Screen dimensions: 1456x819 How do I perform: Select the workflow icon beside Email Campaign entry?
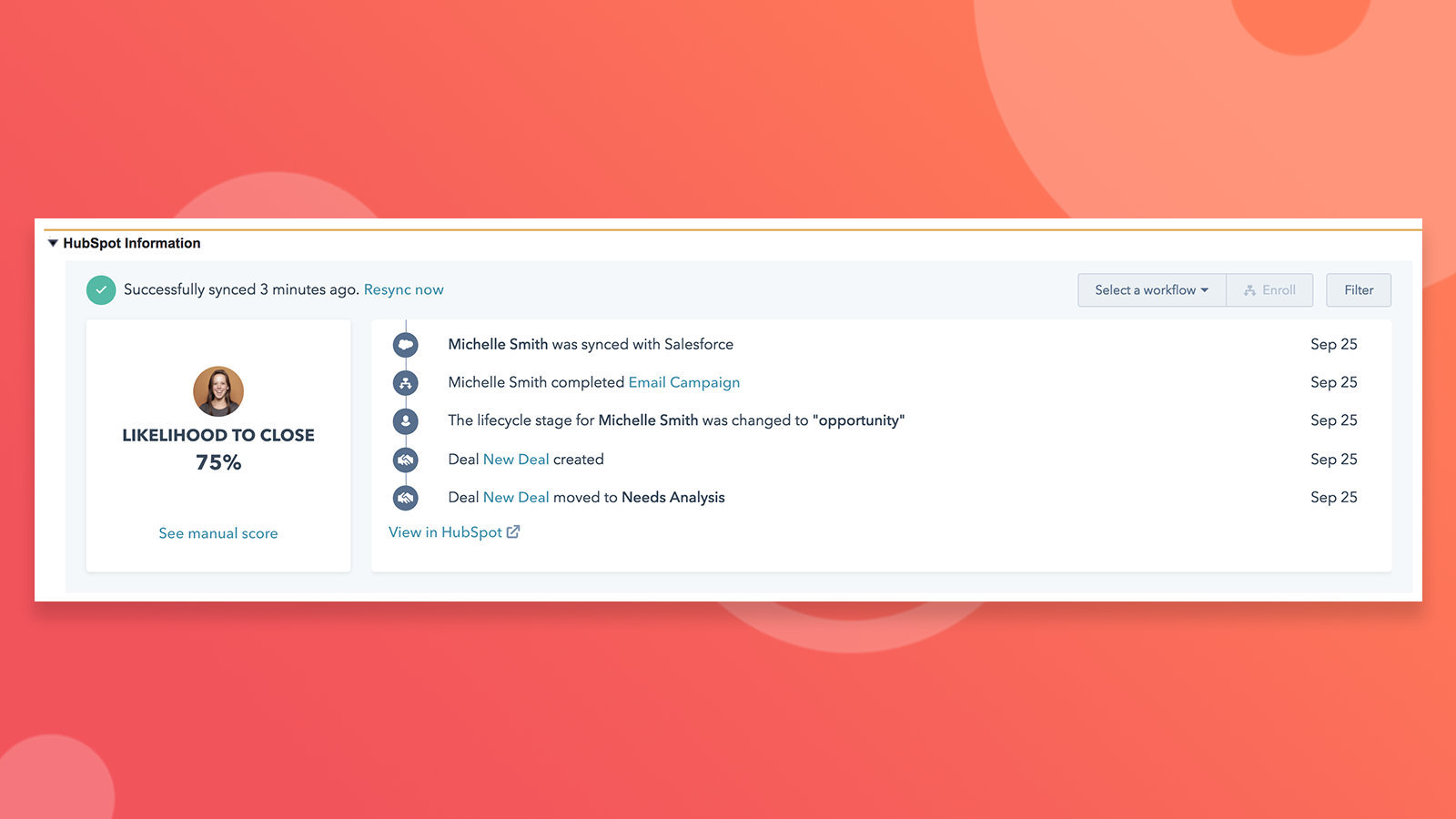406,383
